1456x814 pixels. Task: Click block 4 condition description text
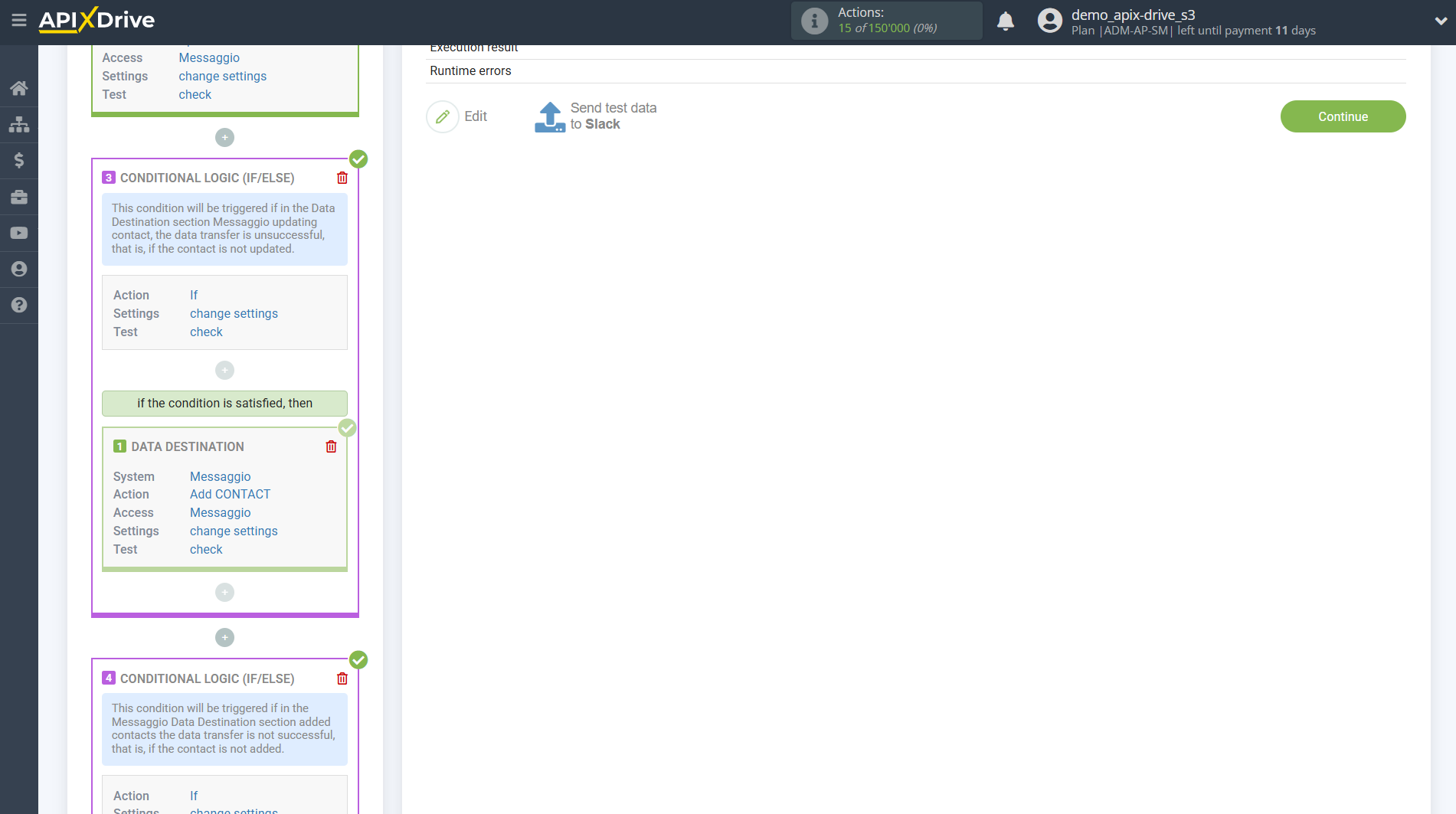224,728
